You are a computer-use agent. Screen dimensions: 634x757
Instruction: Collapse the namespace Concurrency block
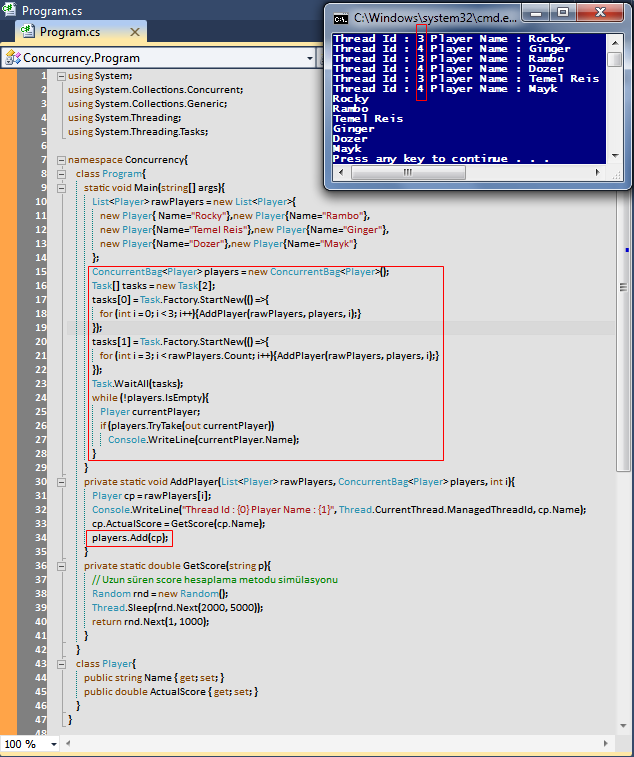click(x=61, y=160)
